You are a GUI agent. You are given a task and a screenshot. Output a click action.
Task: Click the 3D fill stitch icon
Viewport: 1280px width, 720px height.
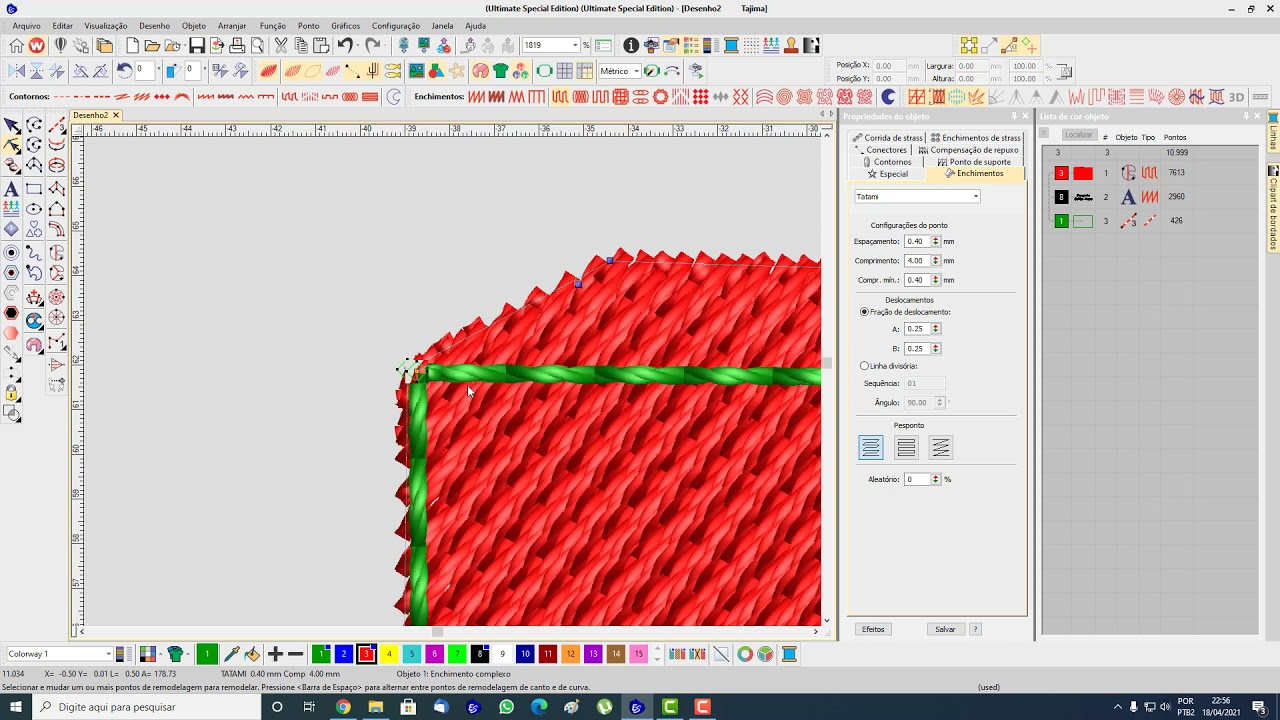(1237, 97)
